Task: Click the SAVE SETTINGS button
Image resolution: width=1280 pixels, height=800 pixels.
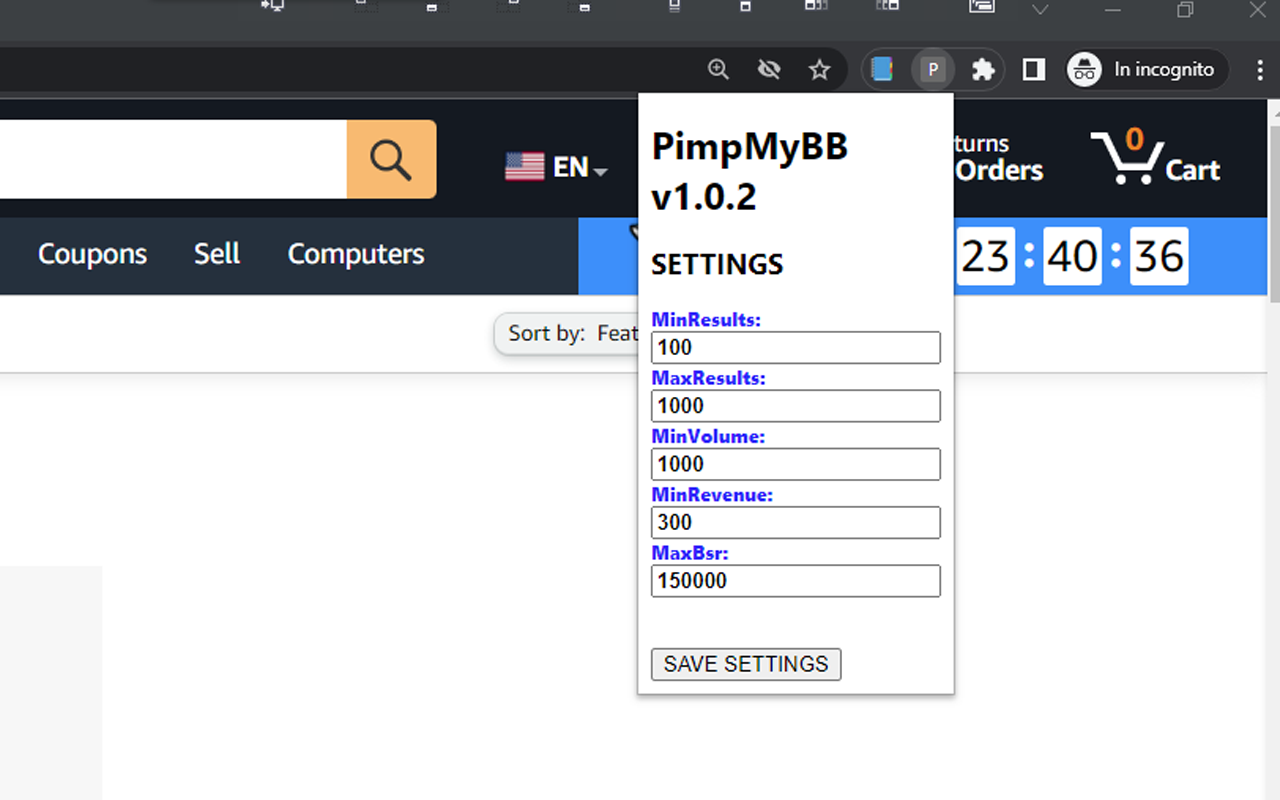Action: 745,664
